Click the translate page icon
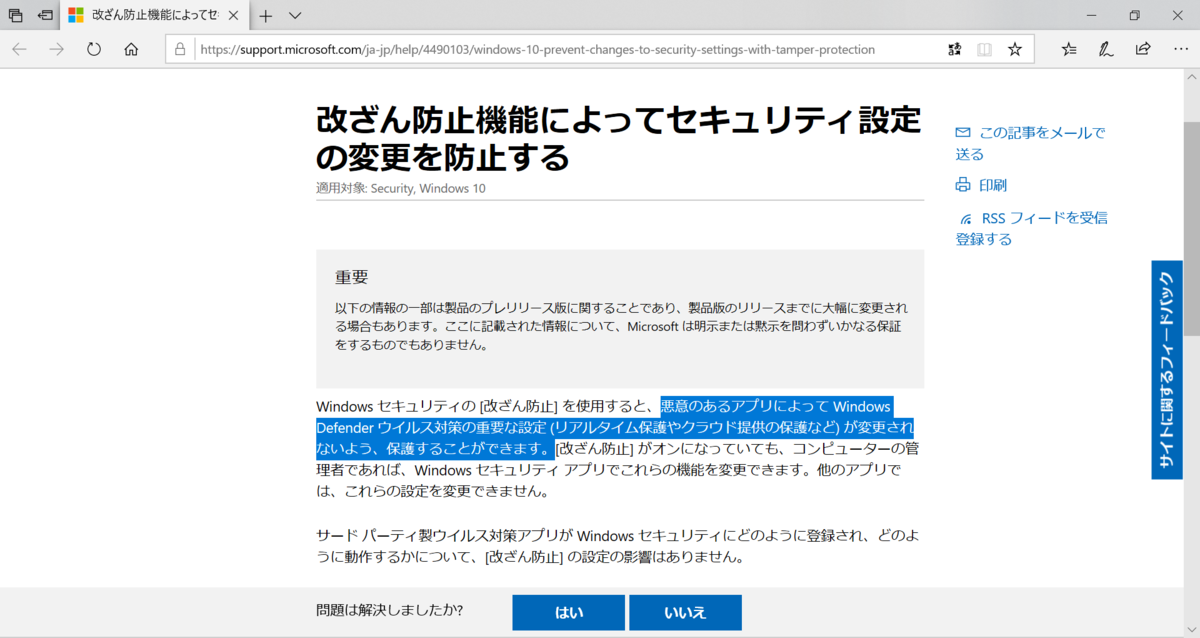Viewport: 1200px width, 638px height. (x=954, y=49)
